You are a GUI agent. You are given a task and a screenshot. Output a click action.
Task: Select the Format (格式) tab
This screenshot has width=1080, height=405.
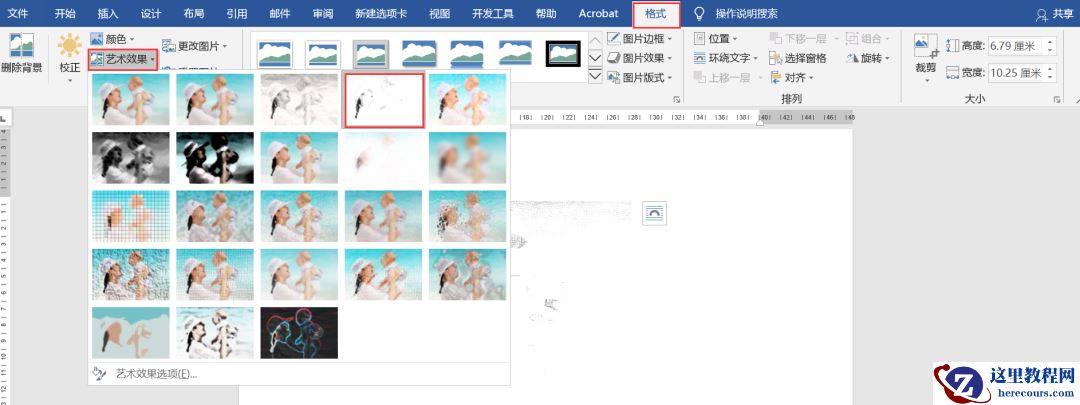(656, 14)
